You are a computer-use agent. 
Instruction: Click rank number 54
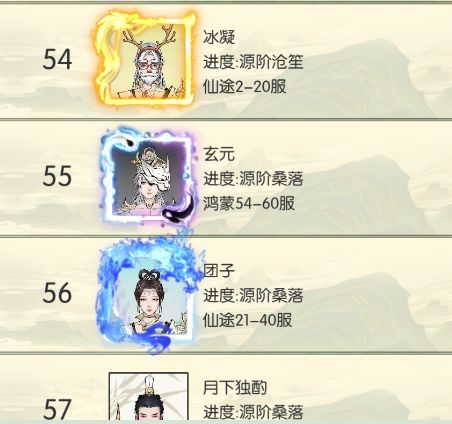(57, 60)
